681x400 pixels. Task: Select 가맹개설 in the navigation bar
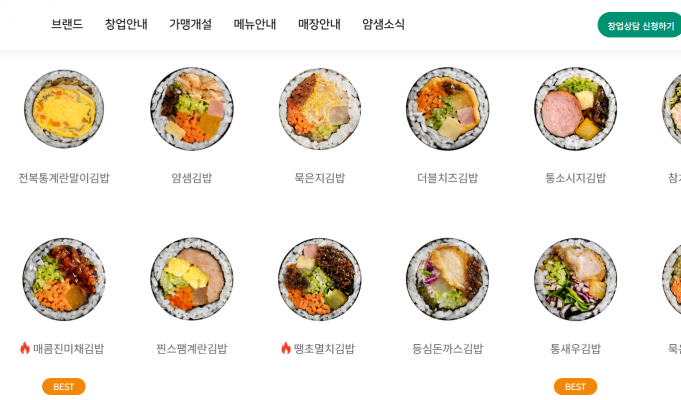[190, 24]
